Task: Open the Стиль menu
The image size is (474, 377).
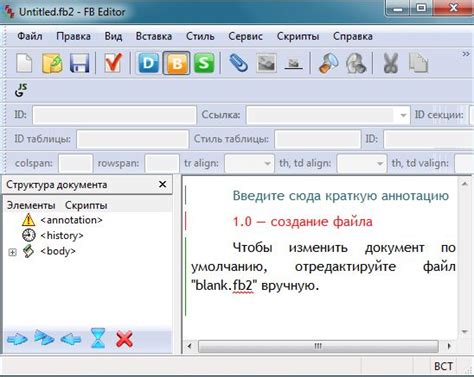Action: click(x=200, y=36)
